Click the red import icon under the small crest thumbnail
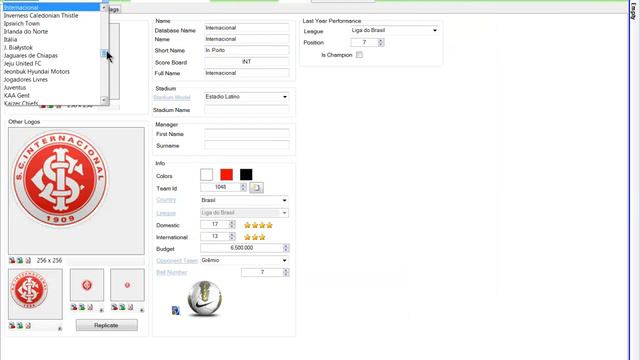This screenshot has width=640, height=360. coord(74,307)
